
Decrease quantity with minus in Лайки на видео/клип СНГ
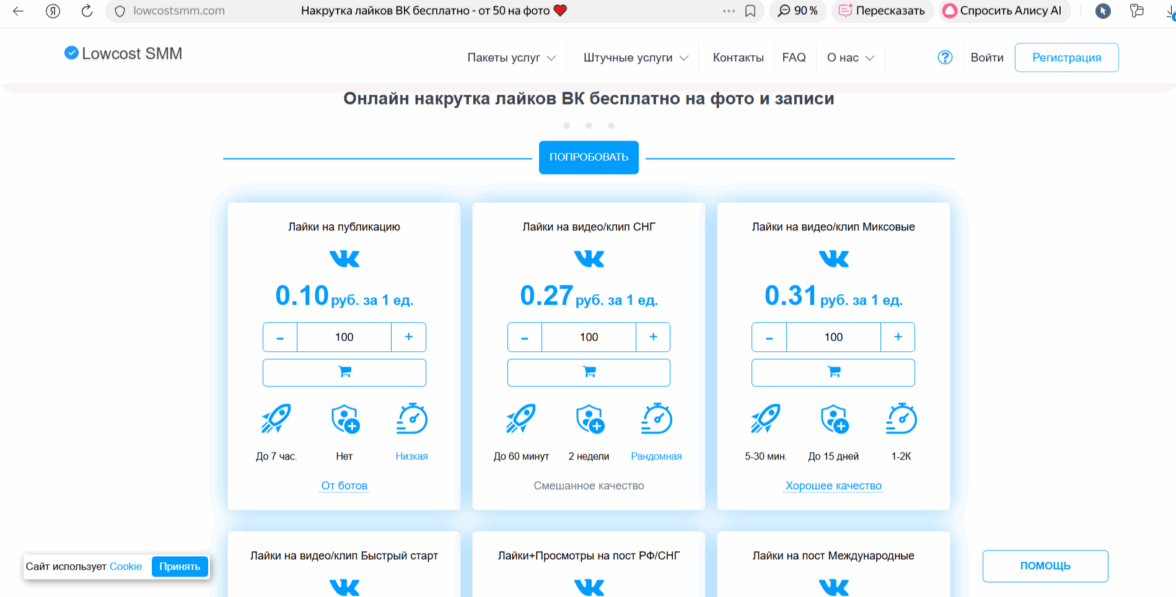[524, 337]
